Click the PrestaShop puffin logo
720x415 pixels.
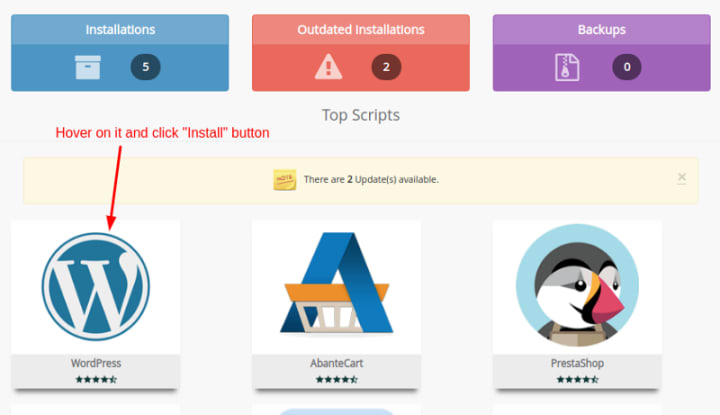577,286
